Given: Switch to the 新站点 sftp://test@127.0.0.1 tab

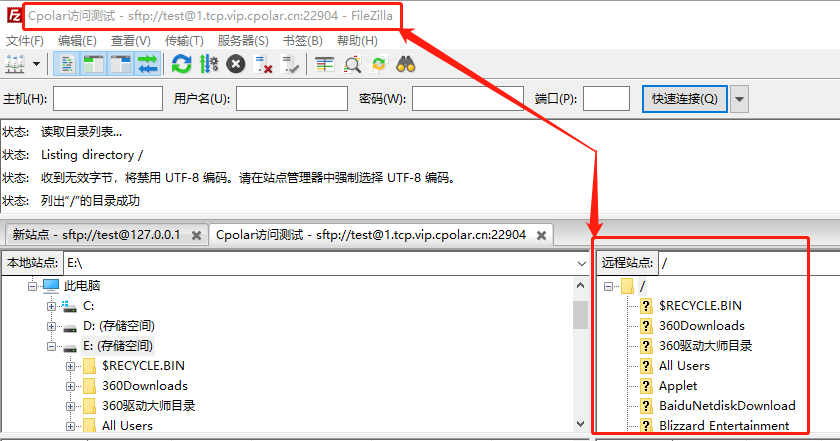Looking at the screenshot, I should click(x=96, y=235).
